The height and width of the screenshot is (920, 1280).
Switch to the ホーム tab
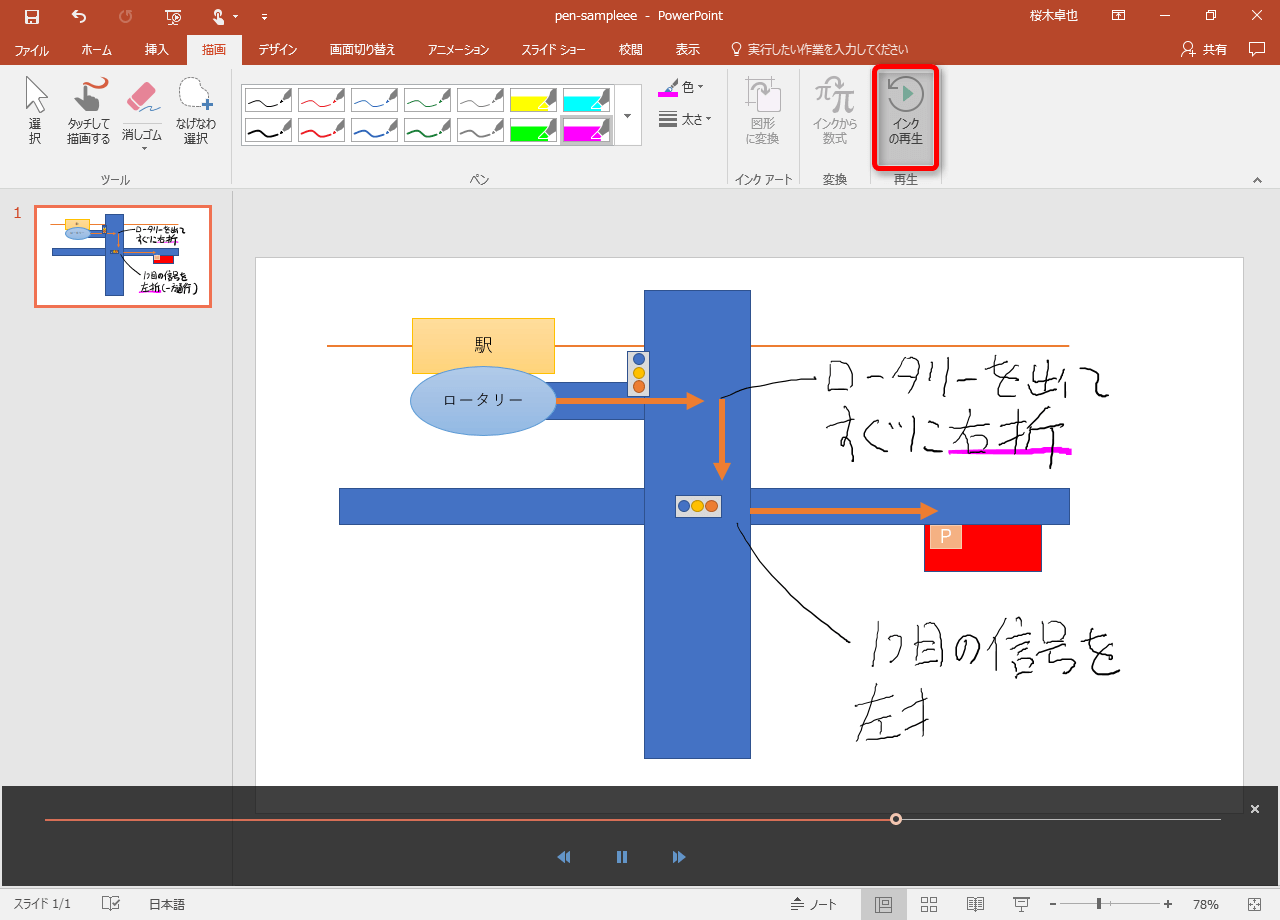coord(97,49)
